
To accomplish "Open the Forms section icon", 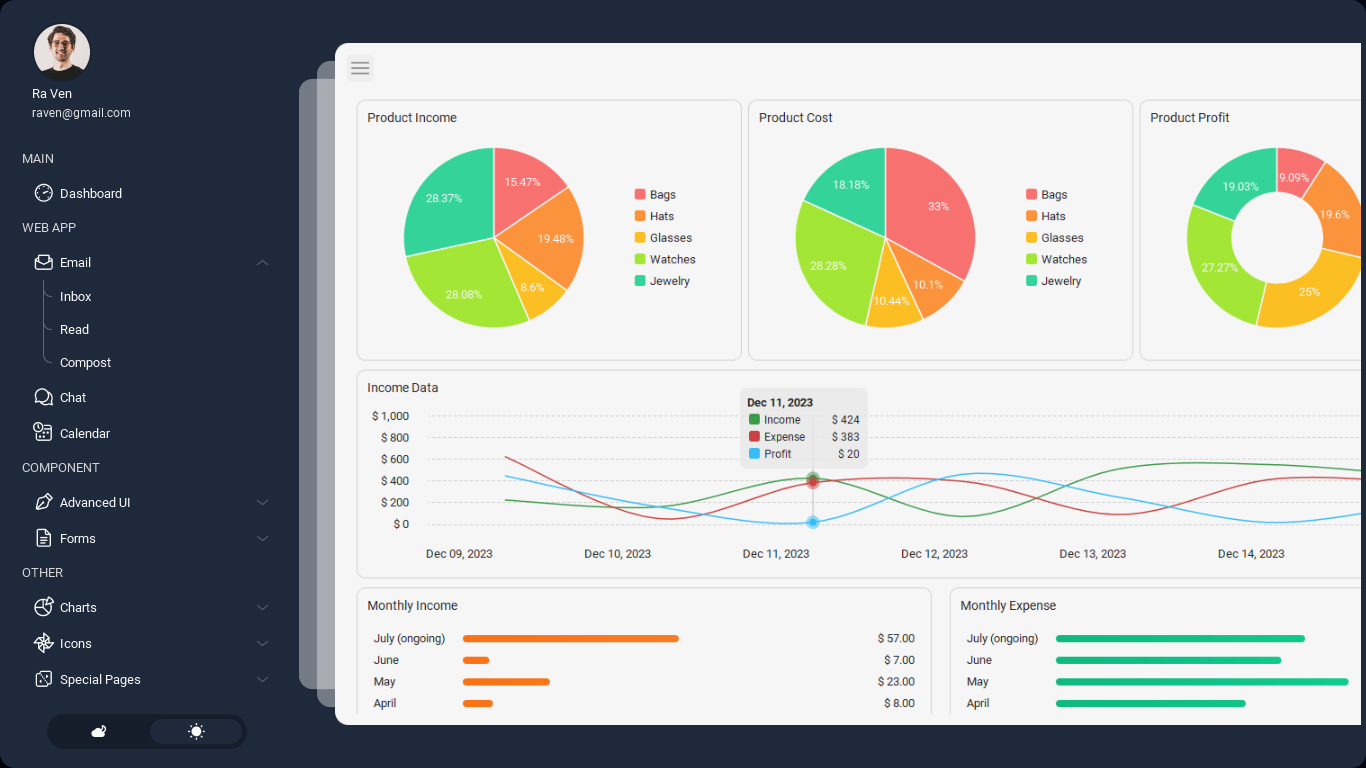I will point(44,538).
